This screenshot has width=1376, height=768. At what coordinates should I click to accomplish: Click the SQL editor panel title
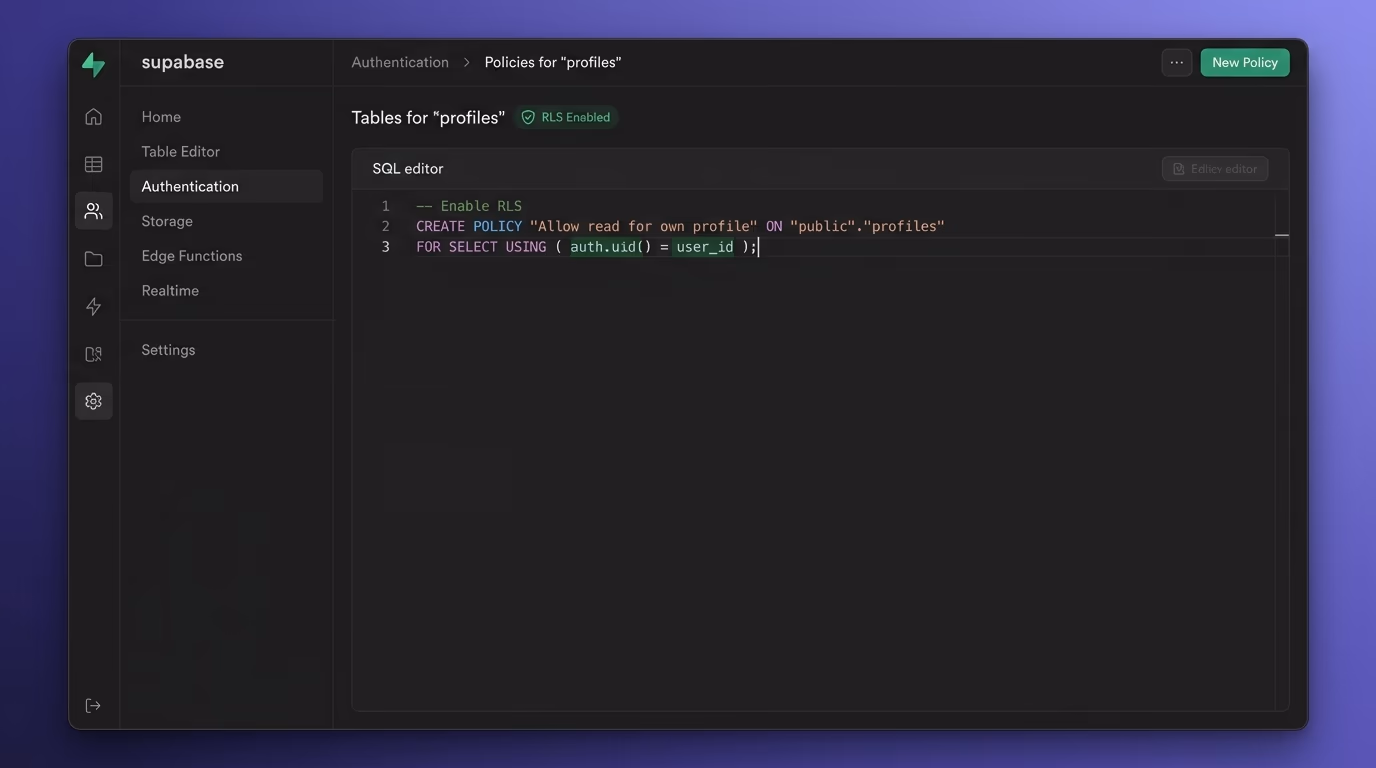click(408, 169)
